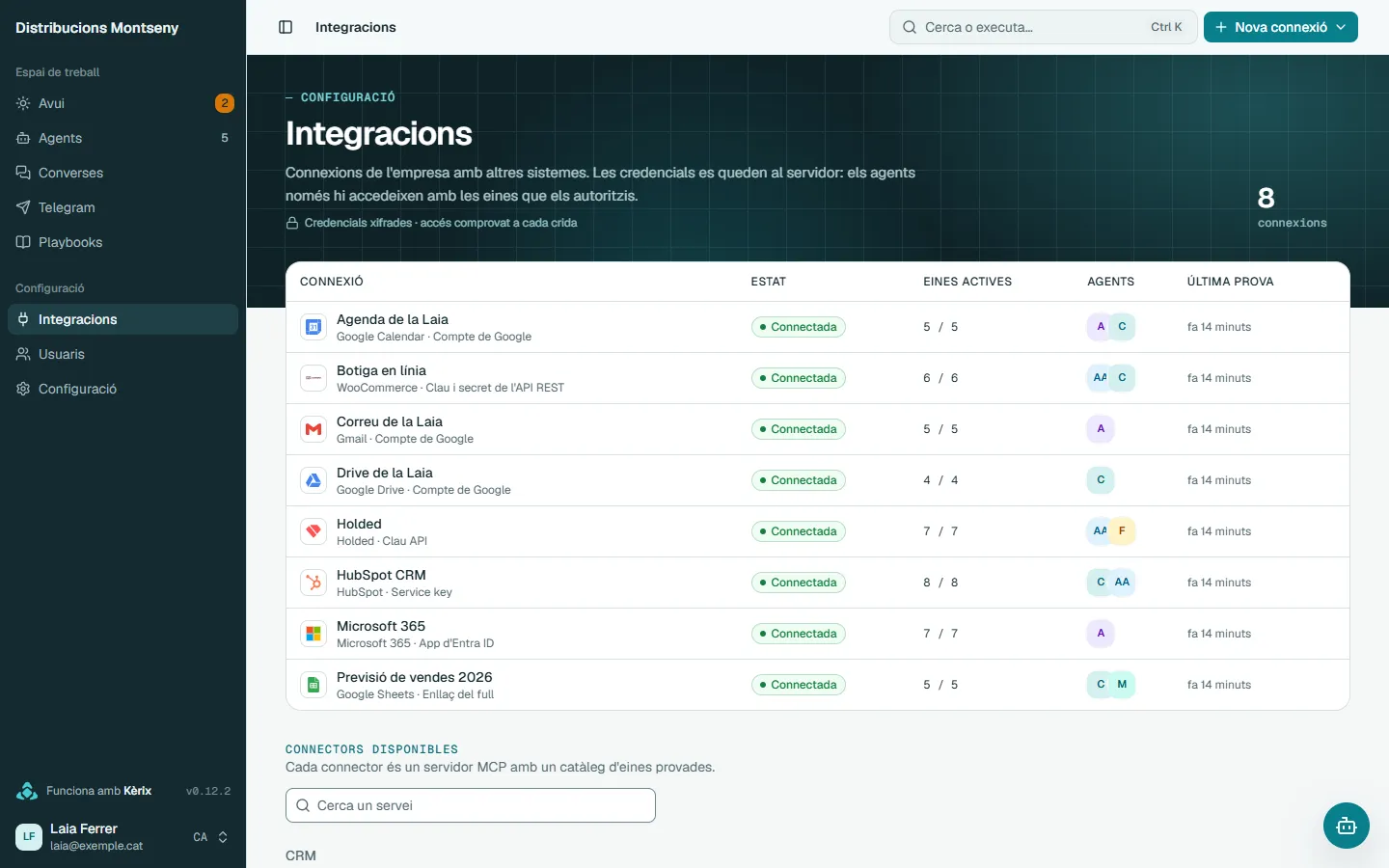Screen dimensions: 1389x868
Task: Click the WooCommerce icon for Botiga en línia
Action: coord(313,378)
